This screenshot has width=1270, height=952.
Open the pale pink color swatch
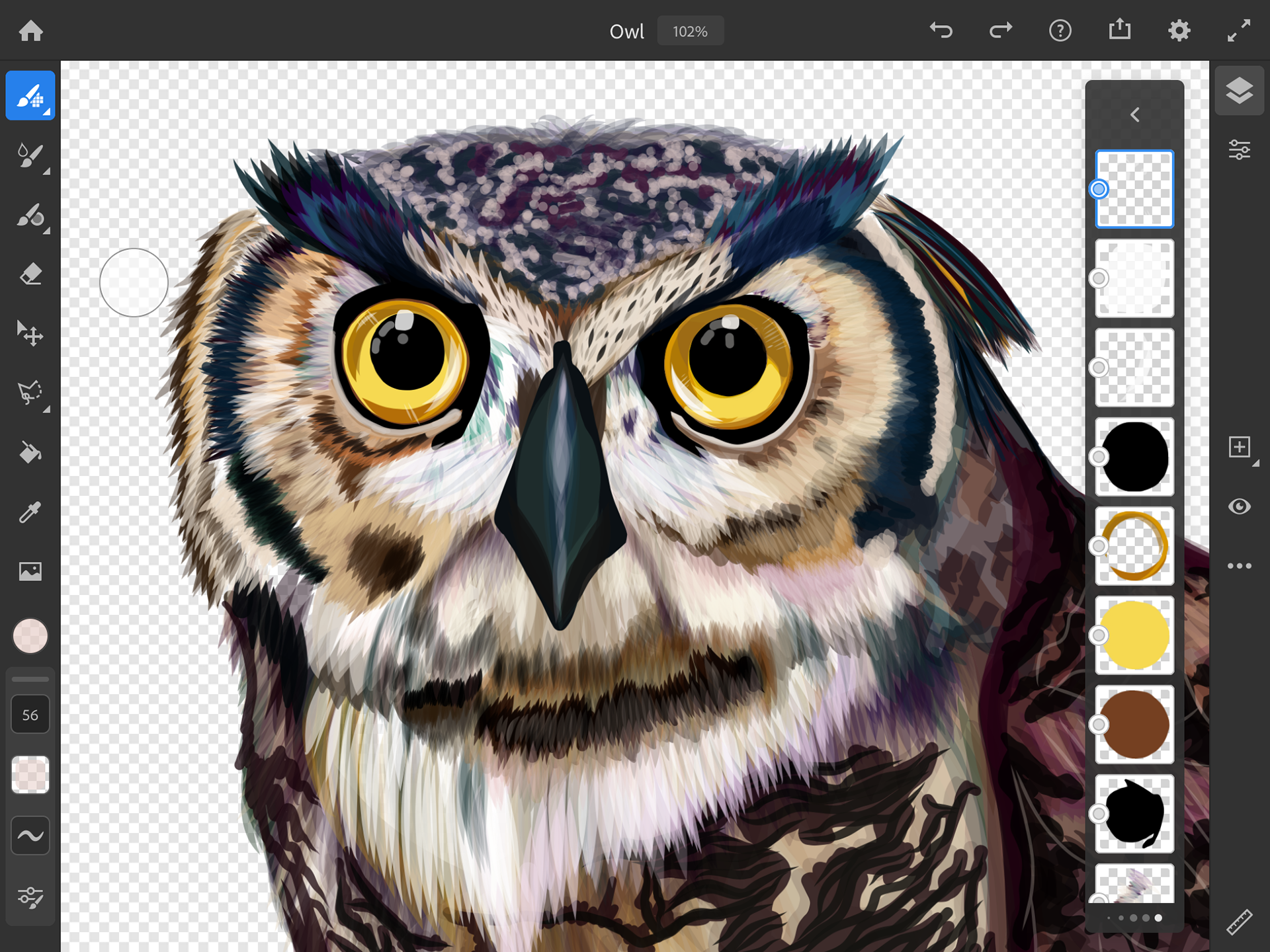point(30,636)
